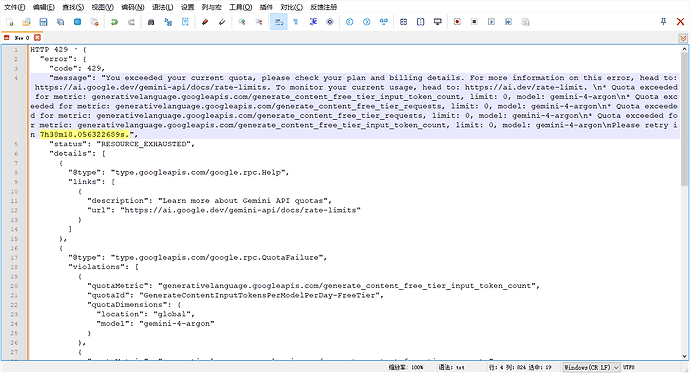
Task: Go to previous position left-arrow circle
Action: coord(349,22)
